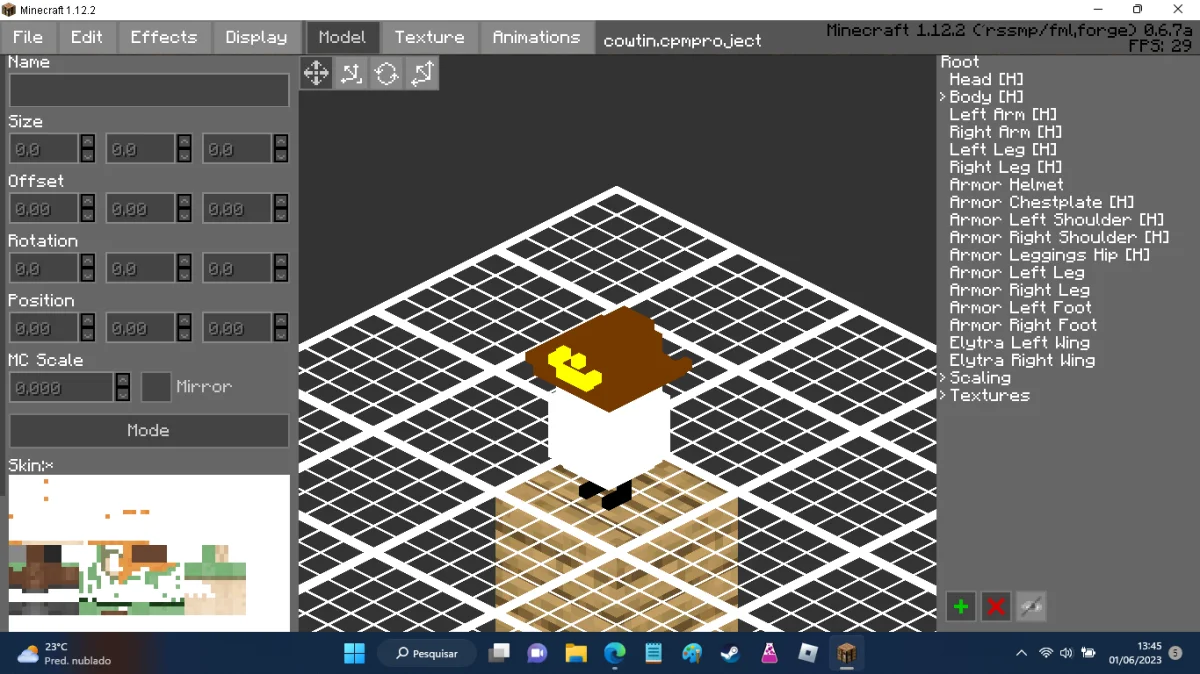
Task: Increase the first Offset value stepper
Action: (88, 202)
